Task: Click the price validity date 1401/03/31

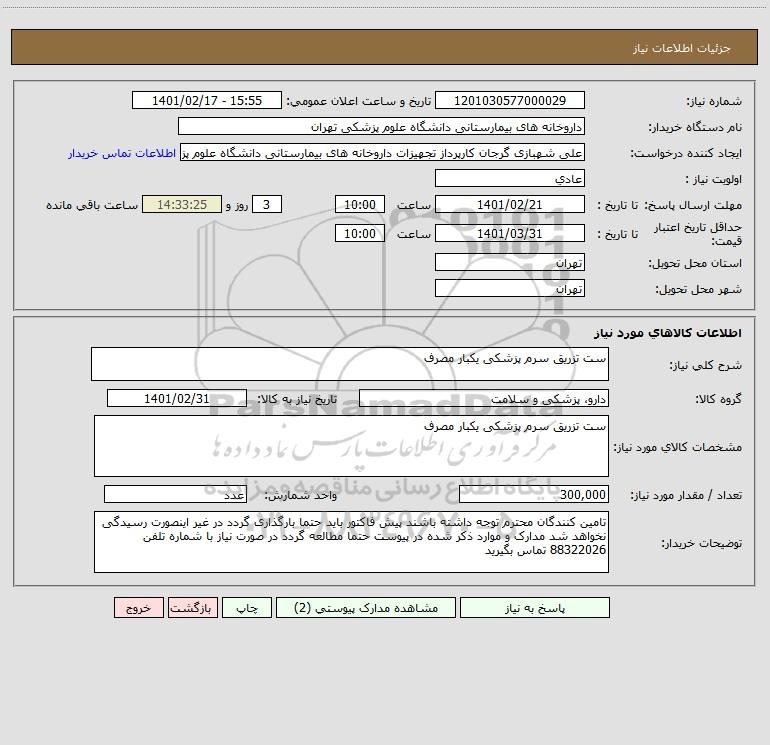Action: pyautogui.click(x=510, y=234)
